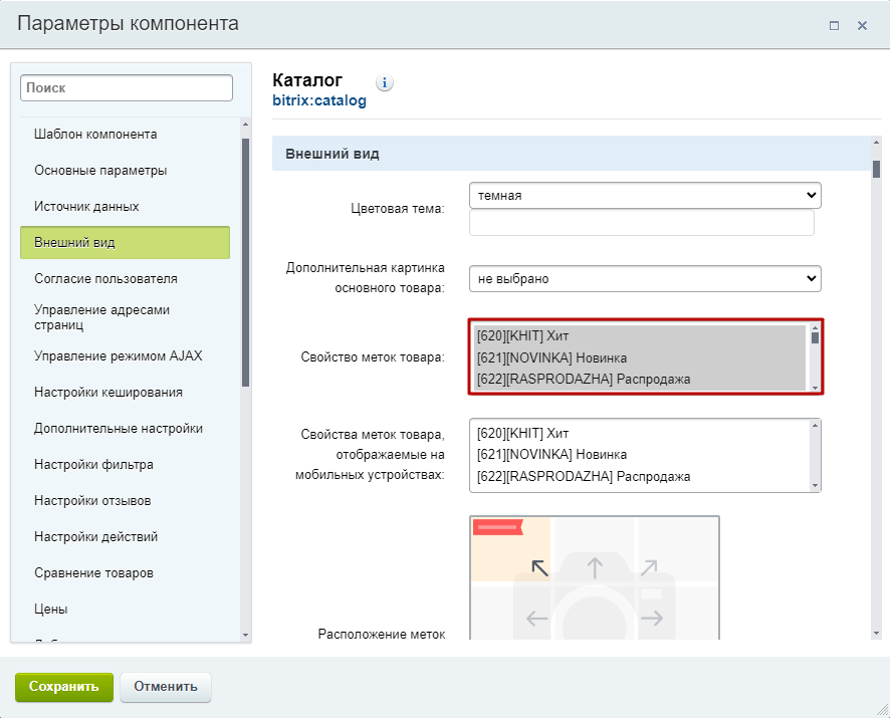
Task: Open component info via the "i" icon
Action: point(385,83)
